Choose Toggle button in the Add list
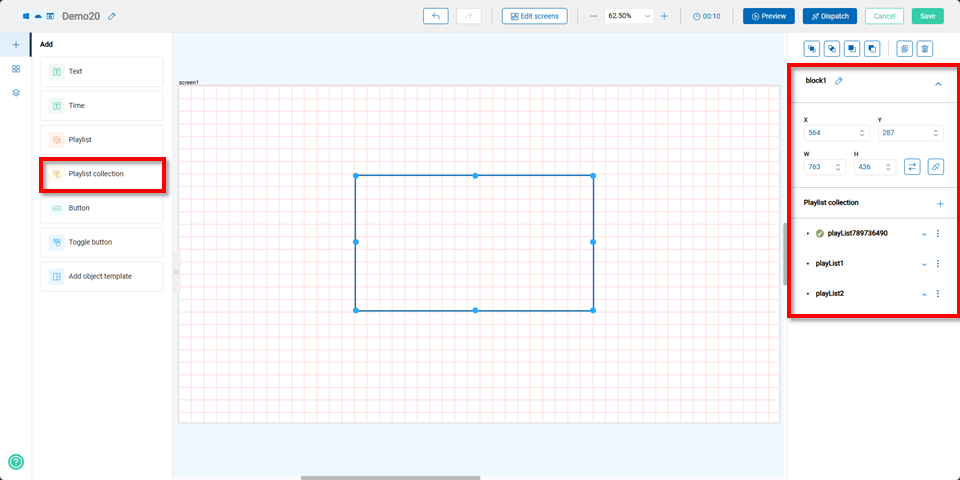Image resolution: width=960 pixels, height=480 pixels. pos(101,242)
